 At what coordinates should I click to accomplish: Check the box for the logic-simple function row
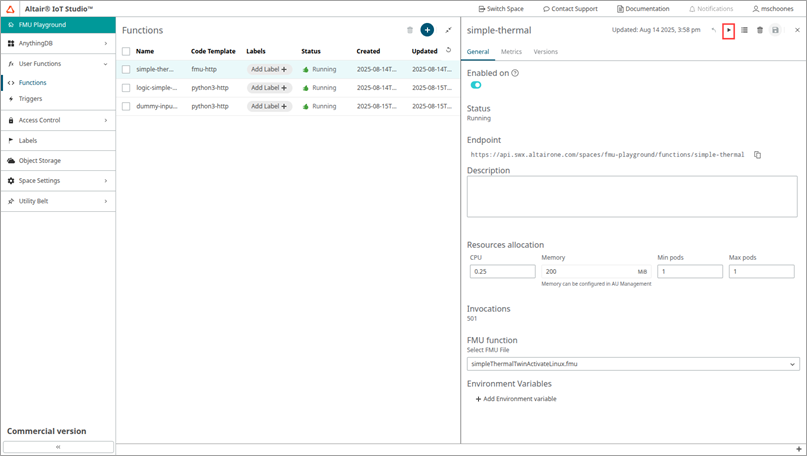coord(126,88)
